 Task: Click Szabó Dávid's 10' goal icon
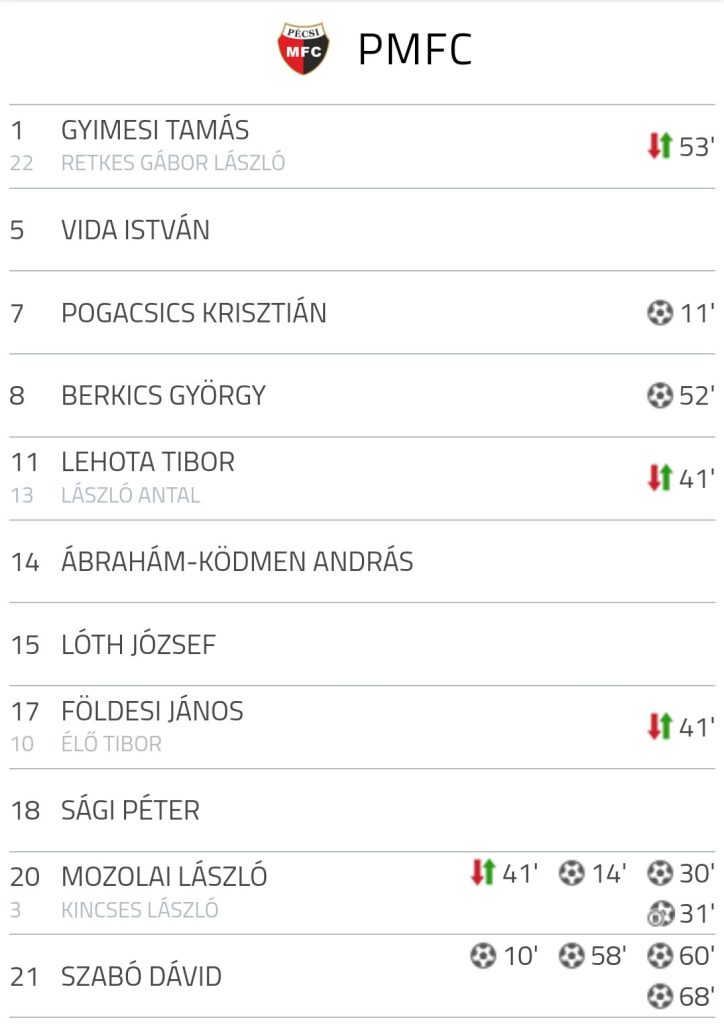click(483, 957)
